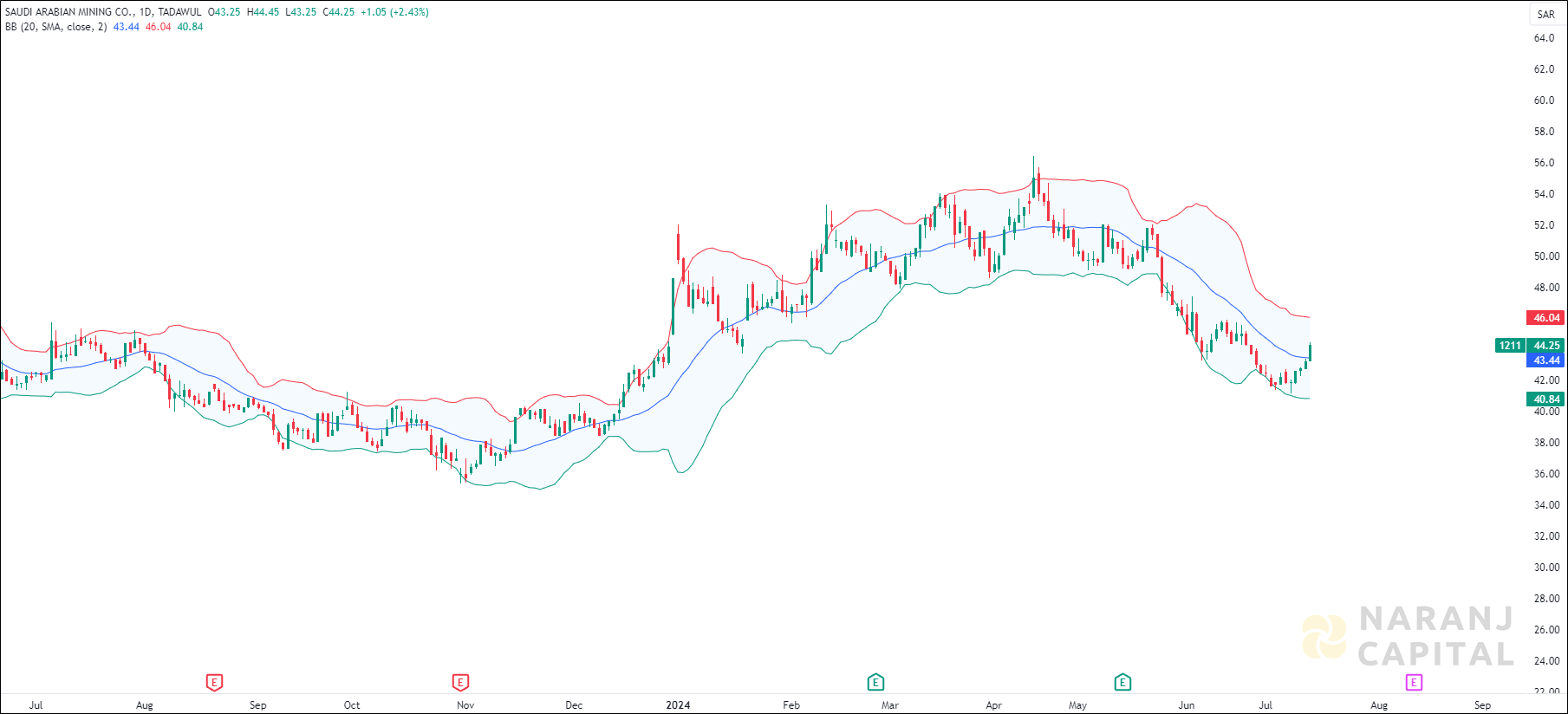Click the Dec label on the time axis
Screen dimensions: 1568x714
(x=574, y=705)
